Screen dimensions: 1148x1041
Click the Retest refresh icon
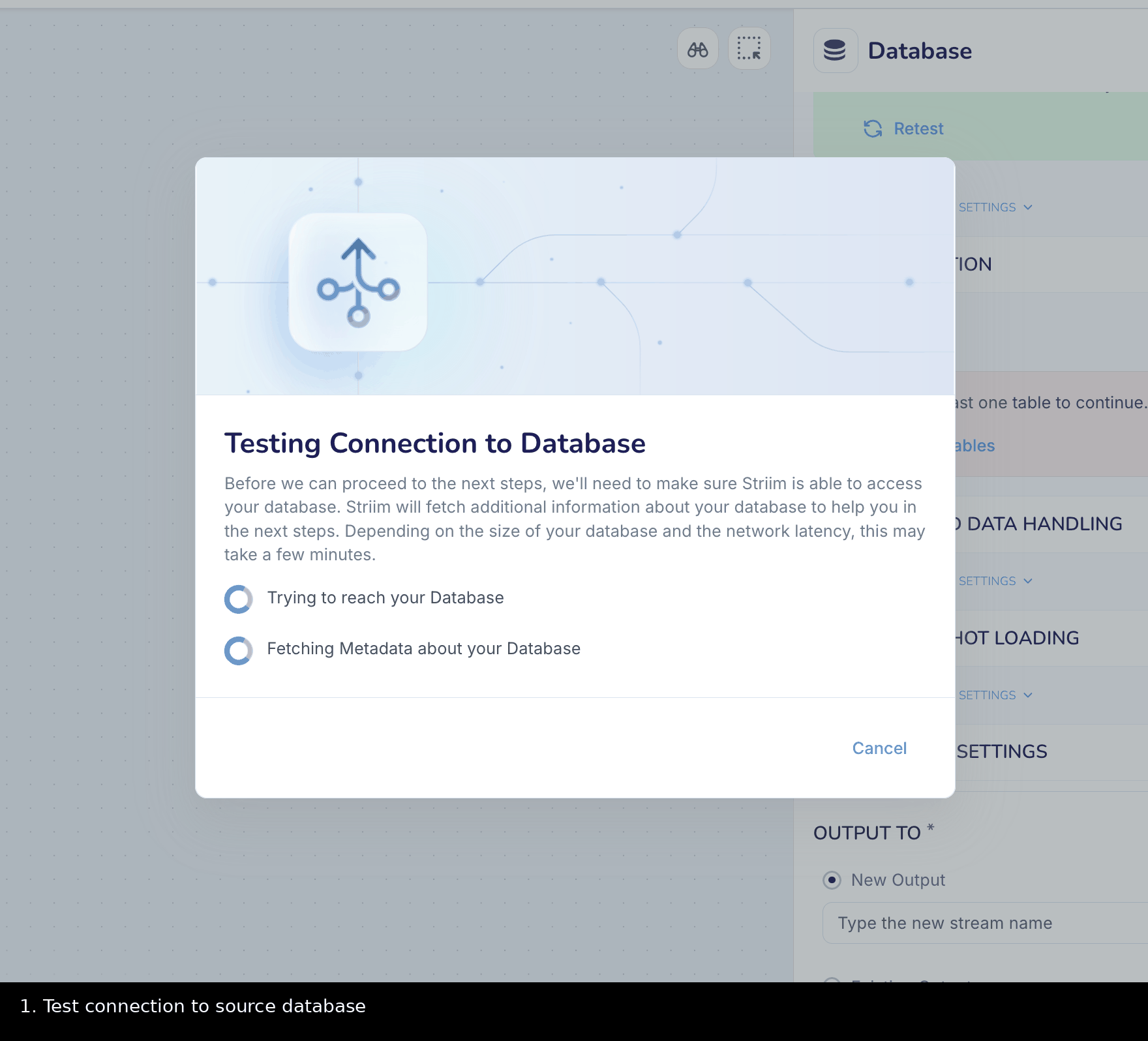[x=873, y=129]
